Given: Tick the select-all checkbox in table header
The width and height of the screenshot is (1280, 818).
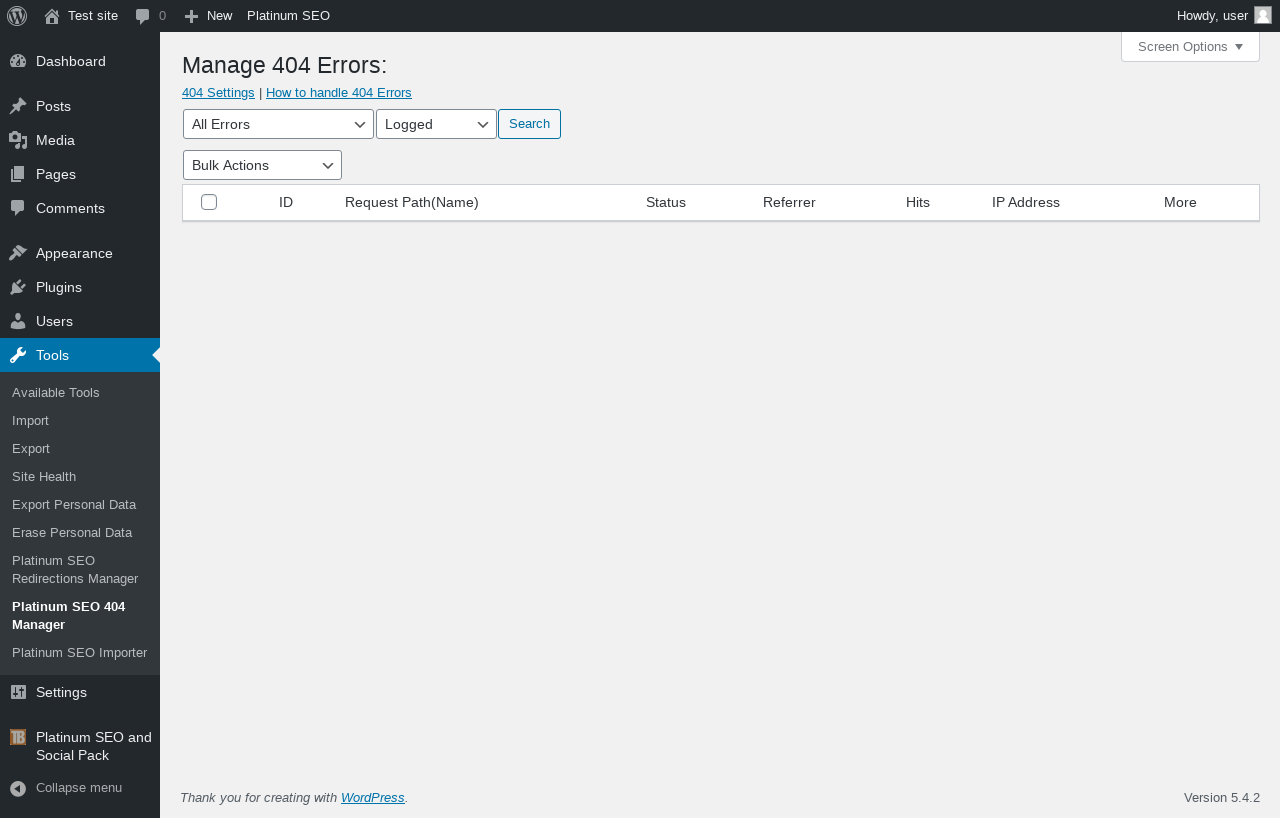Looking at the screenshot, I should [209, 202].
